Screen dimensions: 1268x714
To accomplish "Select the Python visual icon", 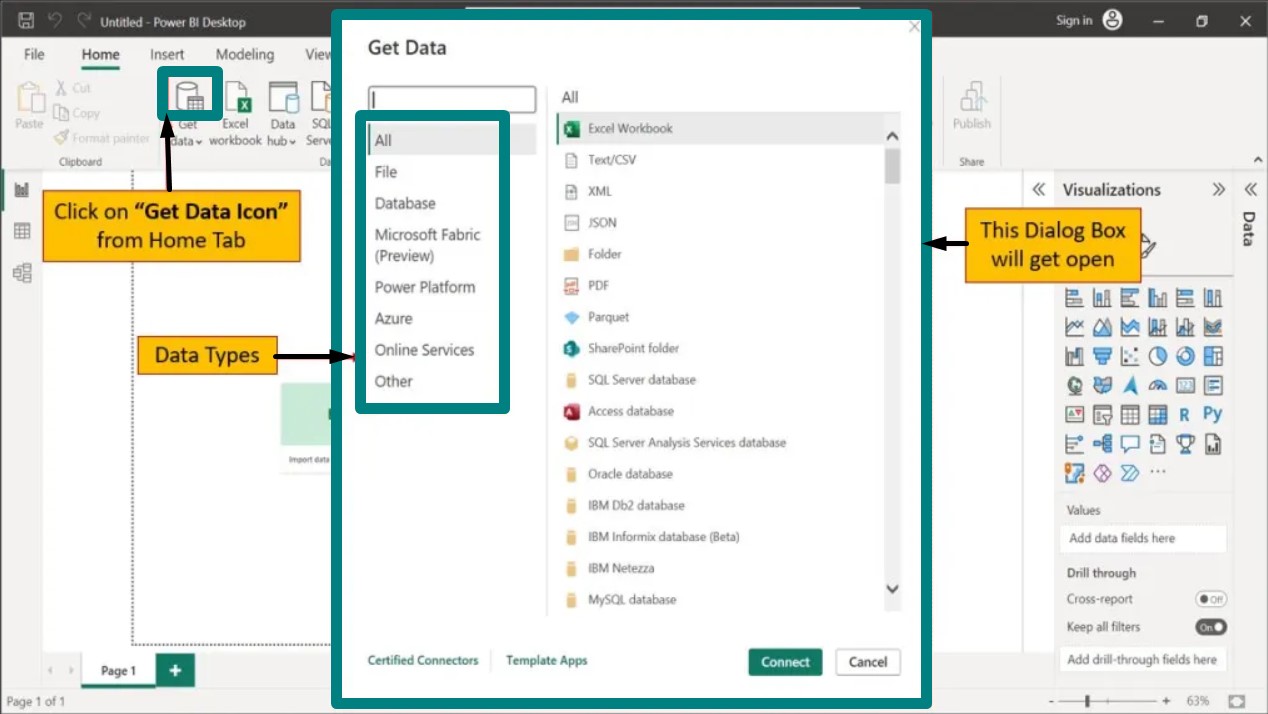I will pyautogui.click(x=1213, y=414).
